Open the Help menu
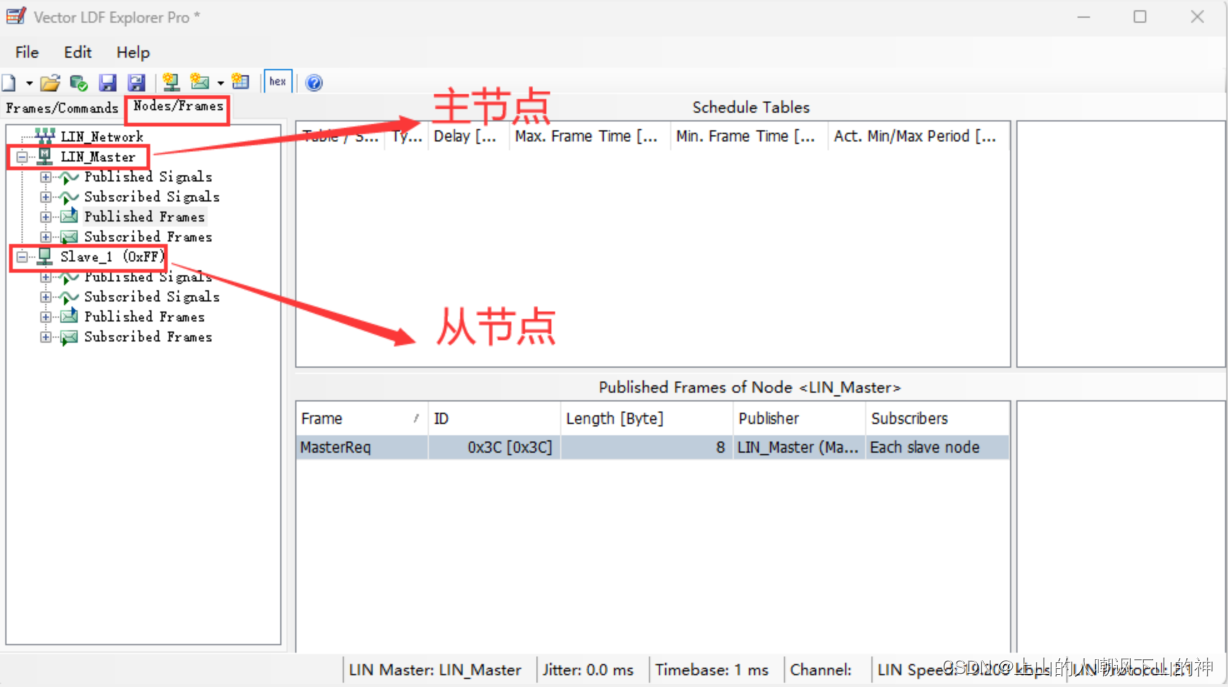This screenshot has width=1228, height=687. coord(133,52)
